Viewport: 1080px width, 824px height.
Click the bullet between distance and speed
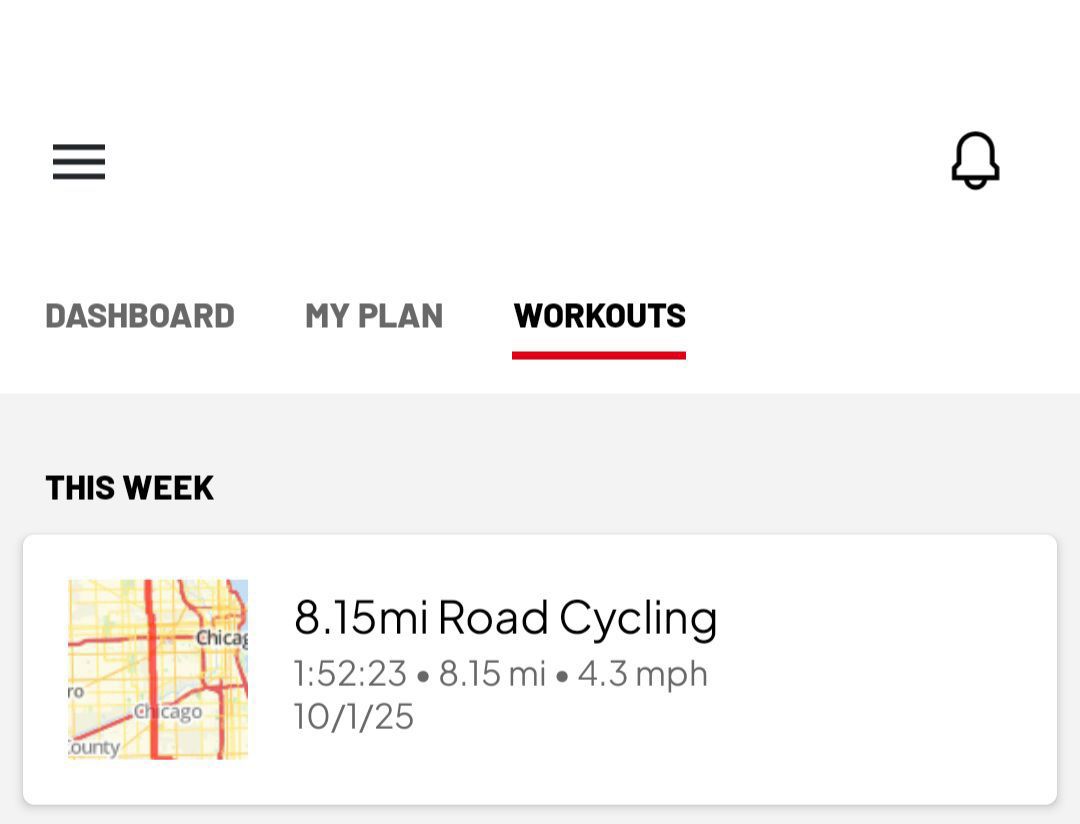[562, 676]
